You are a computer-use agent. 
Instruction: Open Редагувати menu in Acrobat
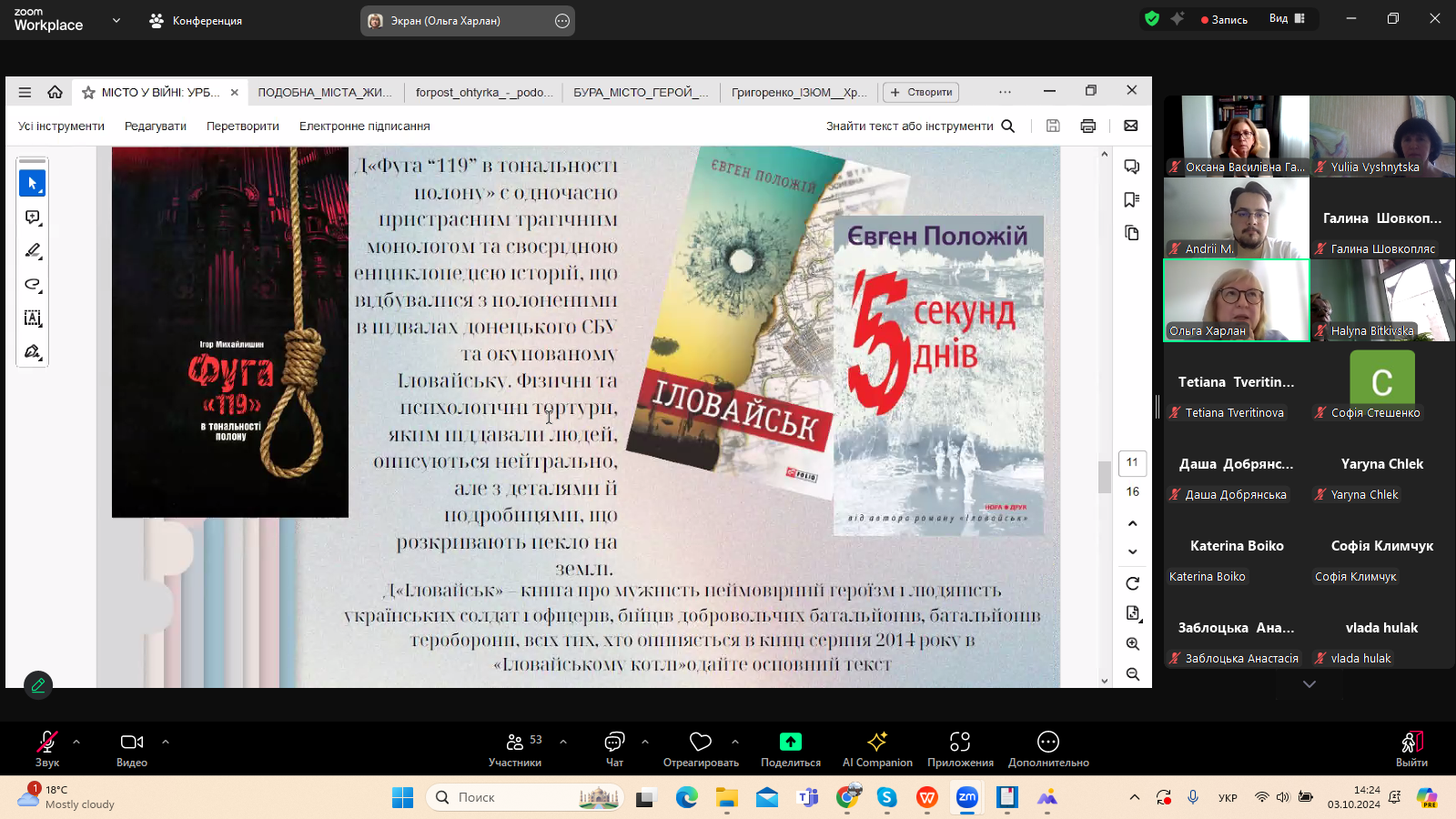pyautogui.click(x=156, y=126)
